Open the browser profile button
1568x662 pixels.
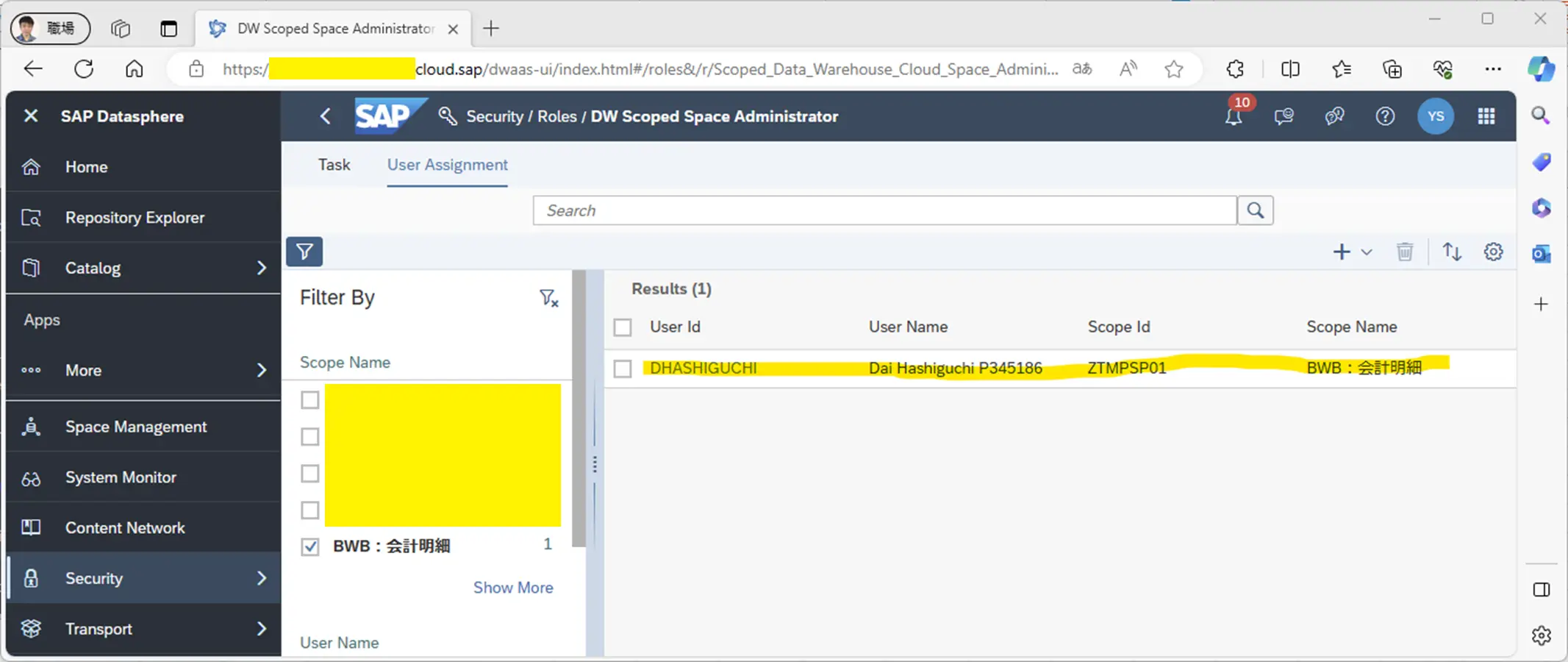50,29
